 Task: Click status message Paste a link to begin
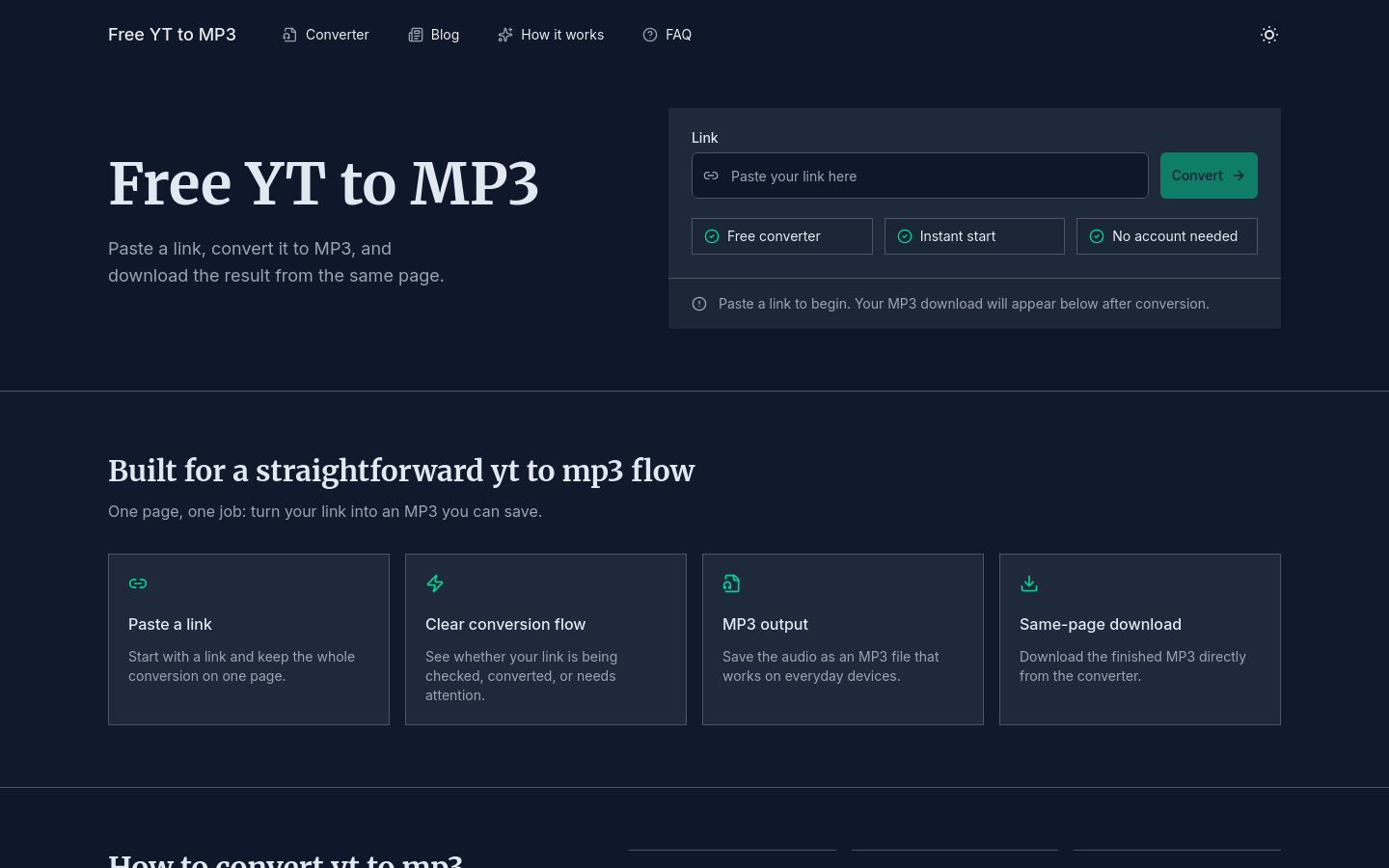click(x=964, y=304)
